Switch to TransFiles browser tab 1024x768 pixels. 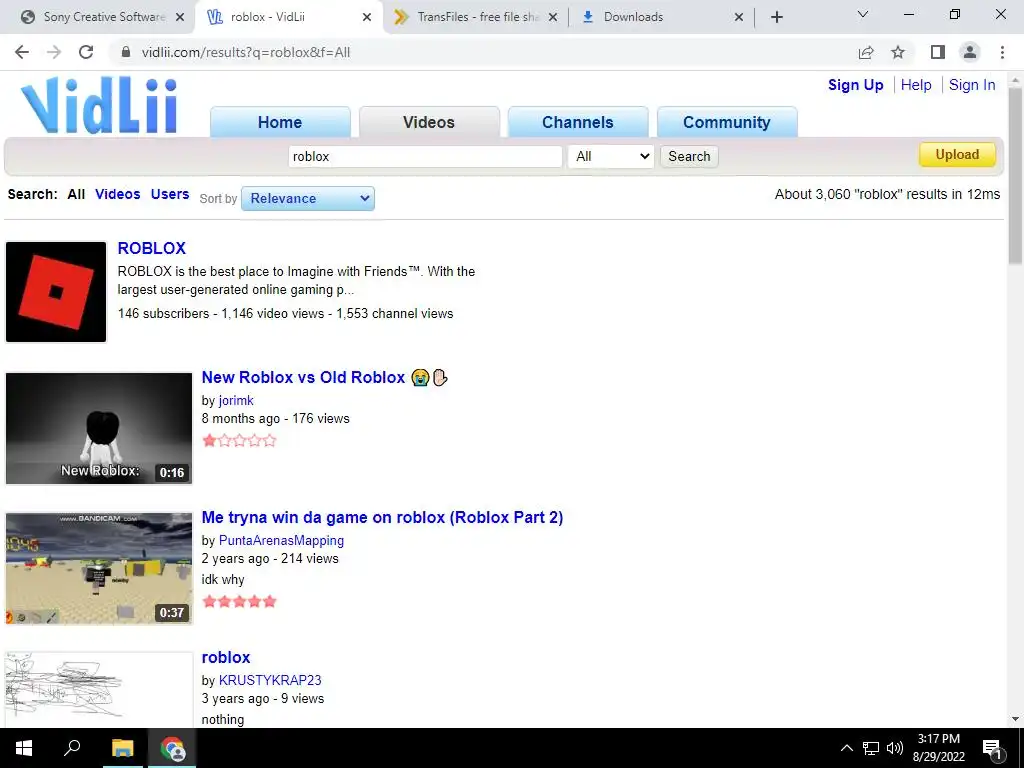[x=475, y=17]
